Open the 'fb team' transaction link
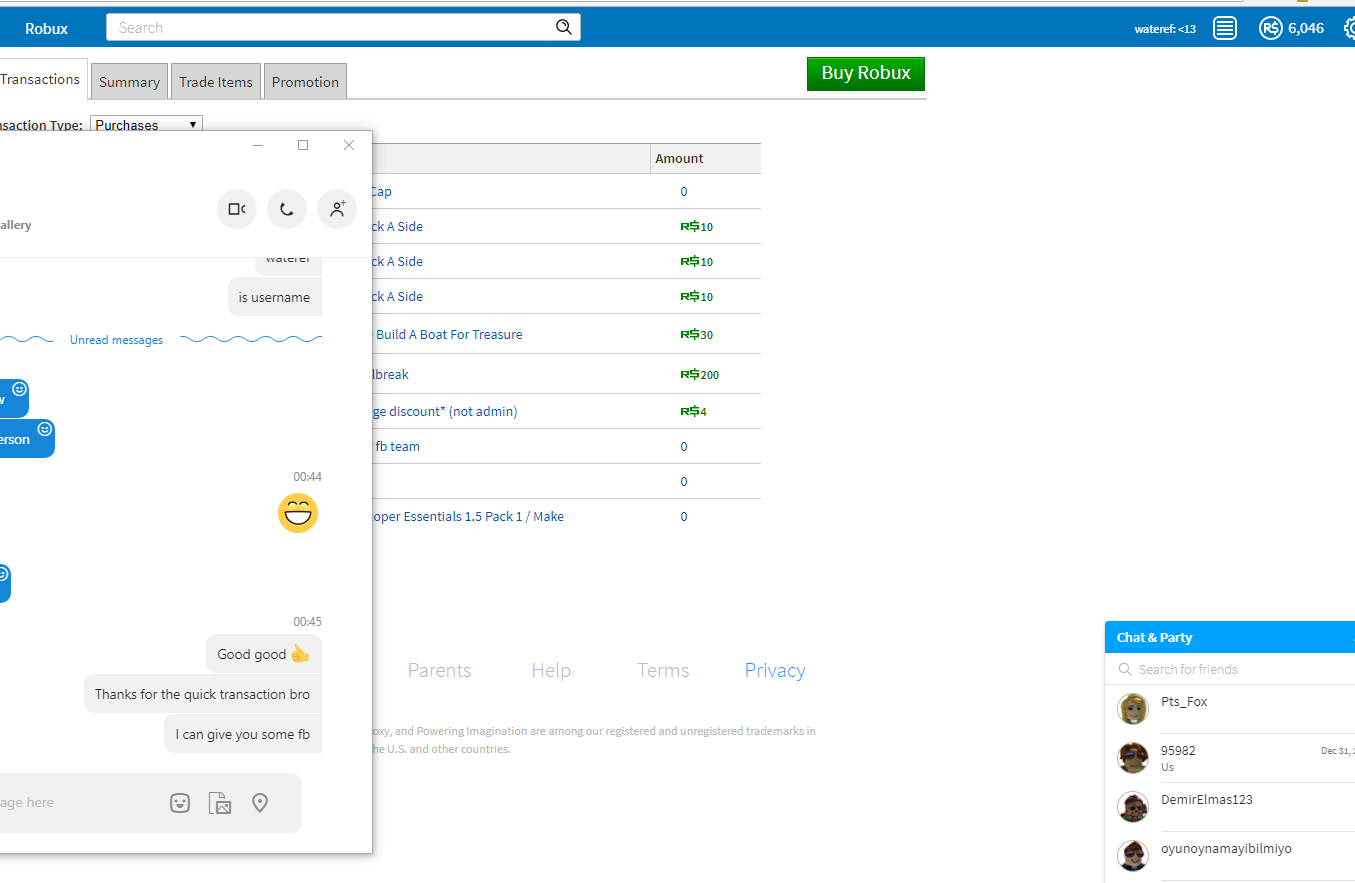The height and width of the screenshot is (883, 1355). click(397, 446)
